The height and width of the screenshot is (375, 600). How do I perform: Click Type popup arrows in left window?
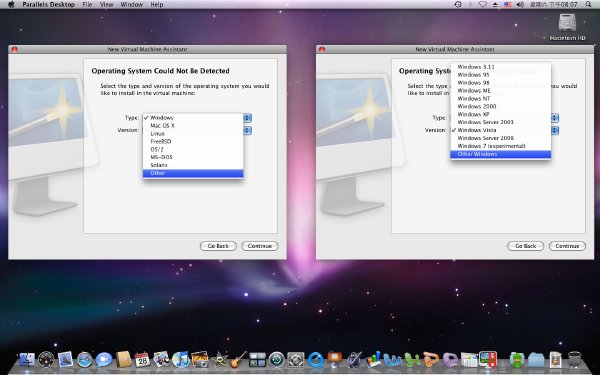[248, 118]
